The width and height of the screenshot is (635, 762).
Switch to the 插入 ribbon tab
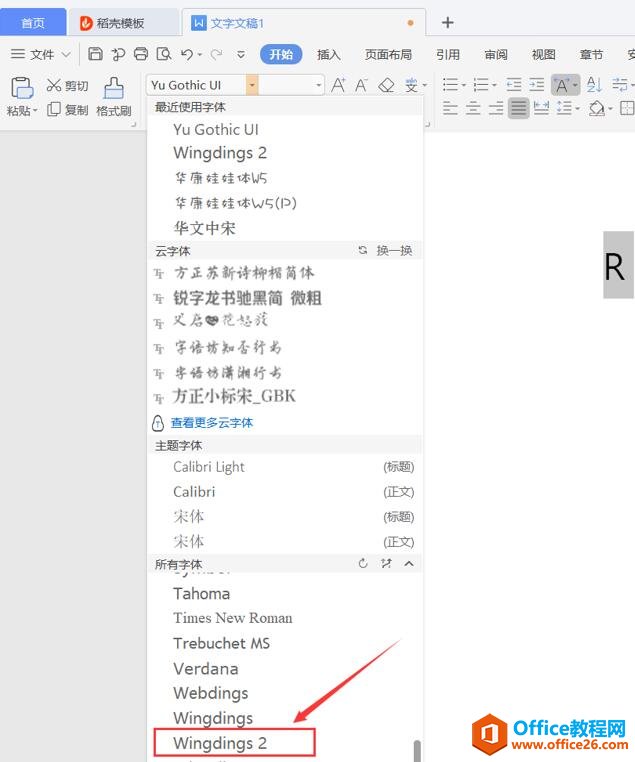329,54
